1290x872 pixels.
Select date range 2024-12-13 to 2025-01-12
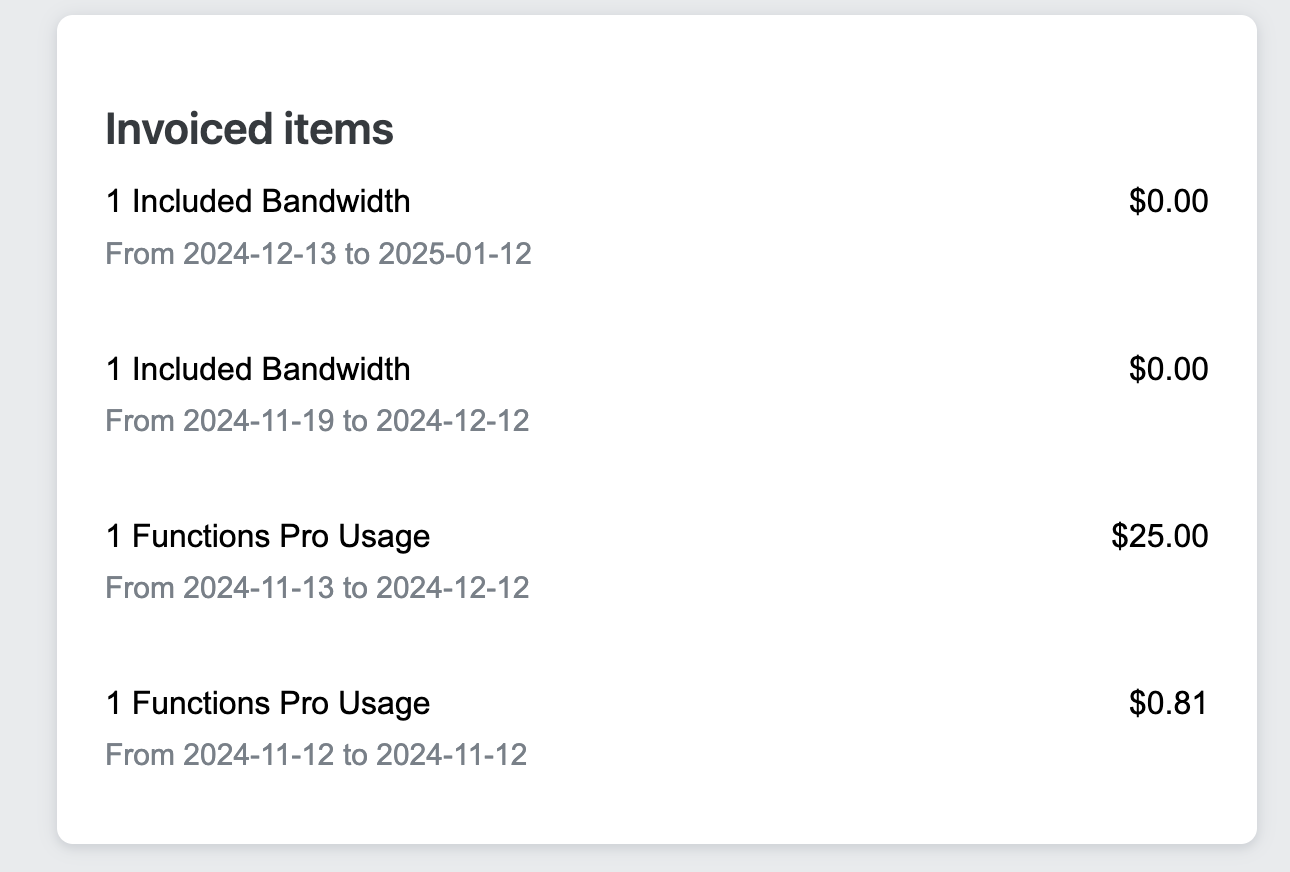tap(318, 254)
